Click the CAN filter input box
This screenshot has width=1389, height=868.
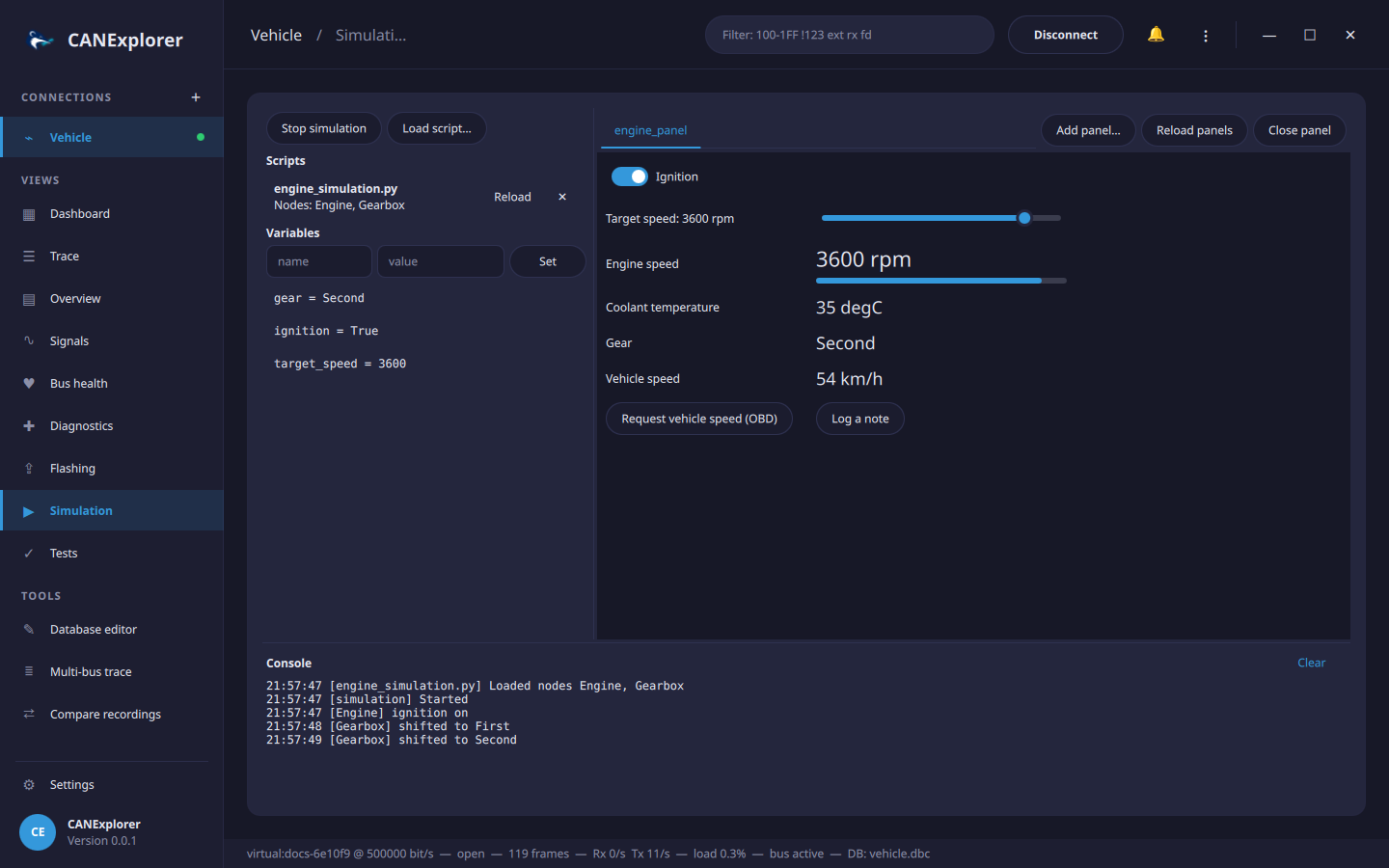[x=850, y=35]
